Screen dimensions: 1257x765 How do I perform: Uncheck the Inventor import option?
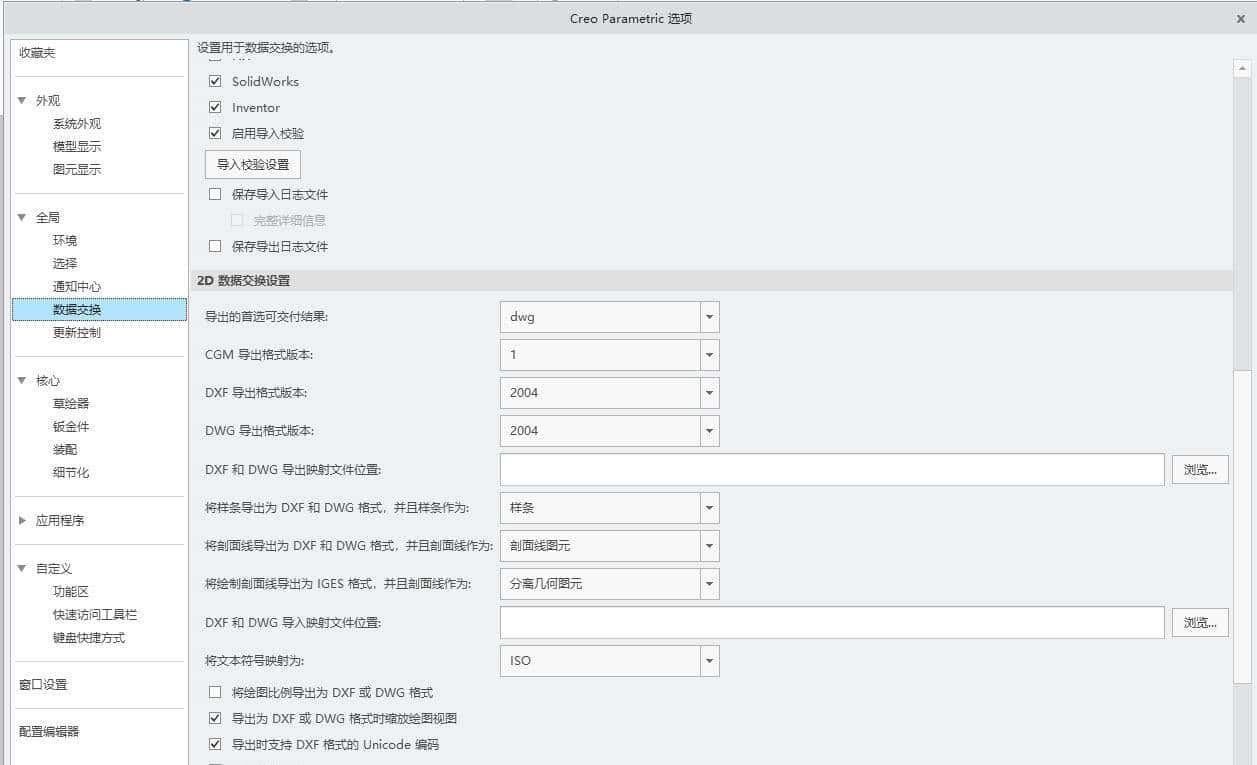(215, 107)
